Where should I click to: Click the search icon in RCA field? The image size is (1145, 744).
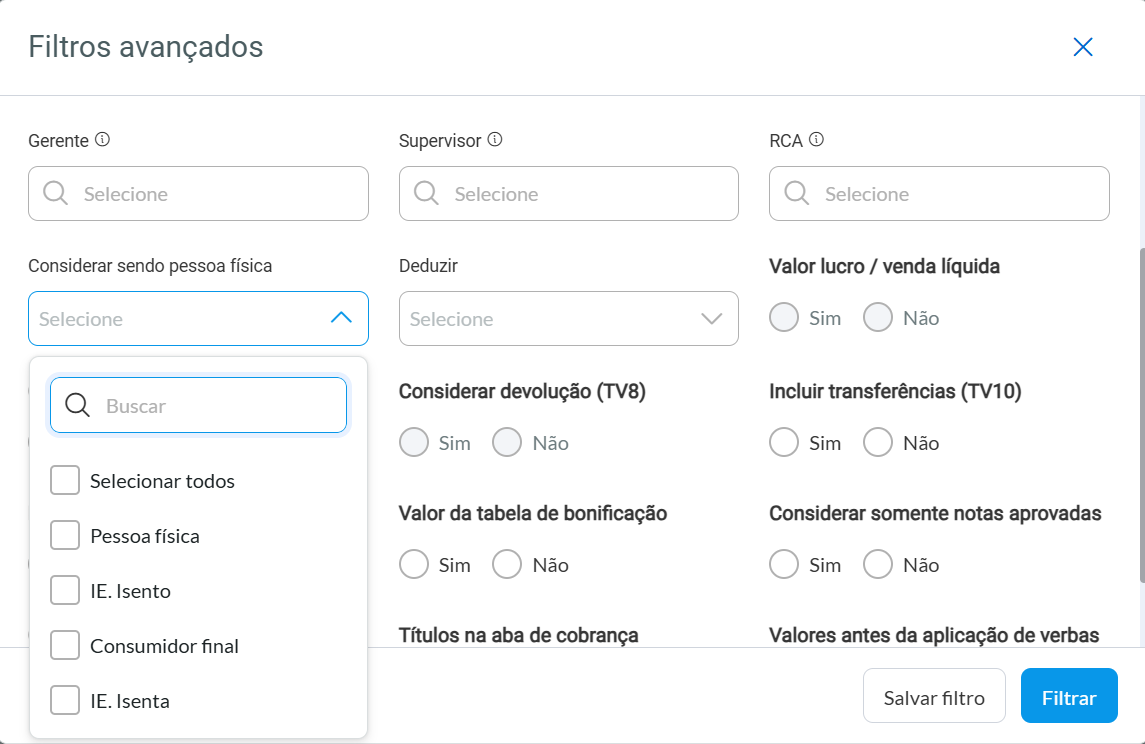pos(797,193)
